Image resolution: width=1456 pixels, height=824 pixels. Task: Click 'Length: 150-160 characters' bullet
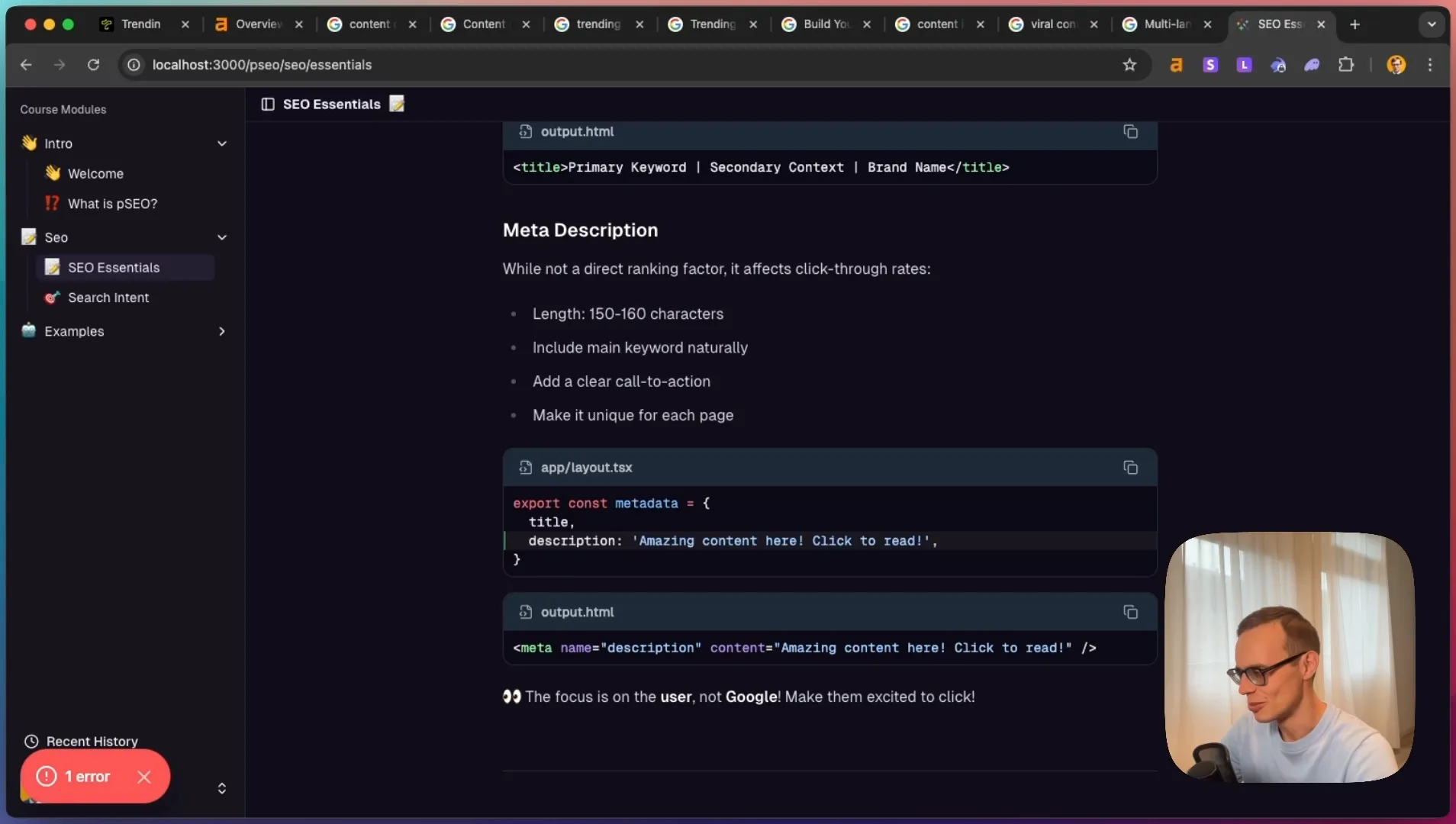point(627,314)
